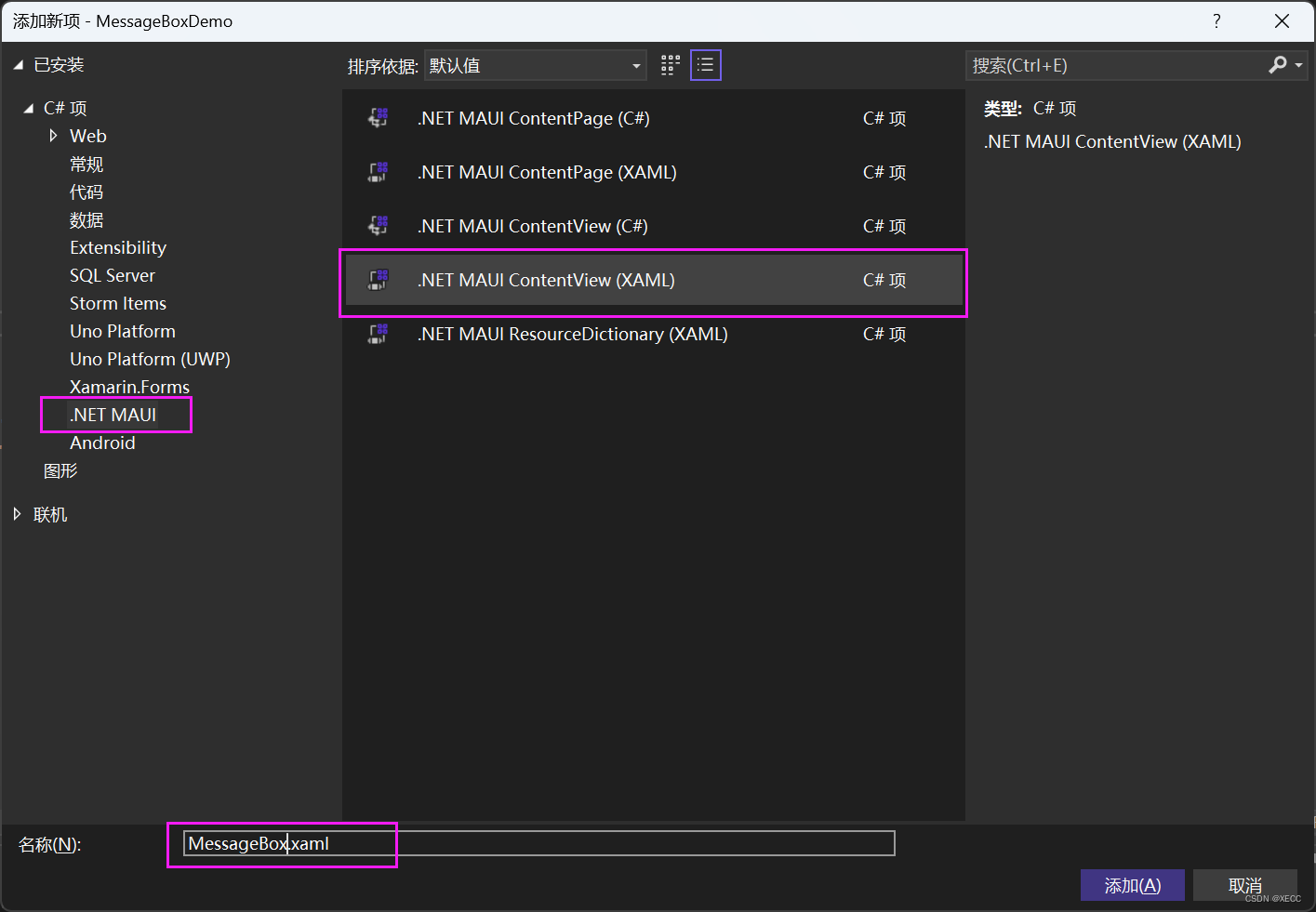Click icon for .NET MAUI ContentPage (C#)

coord(379,118)
